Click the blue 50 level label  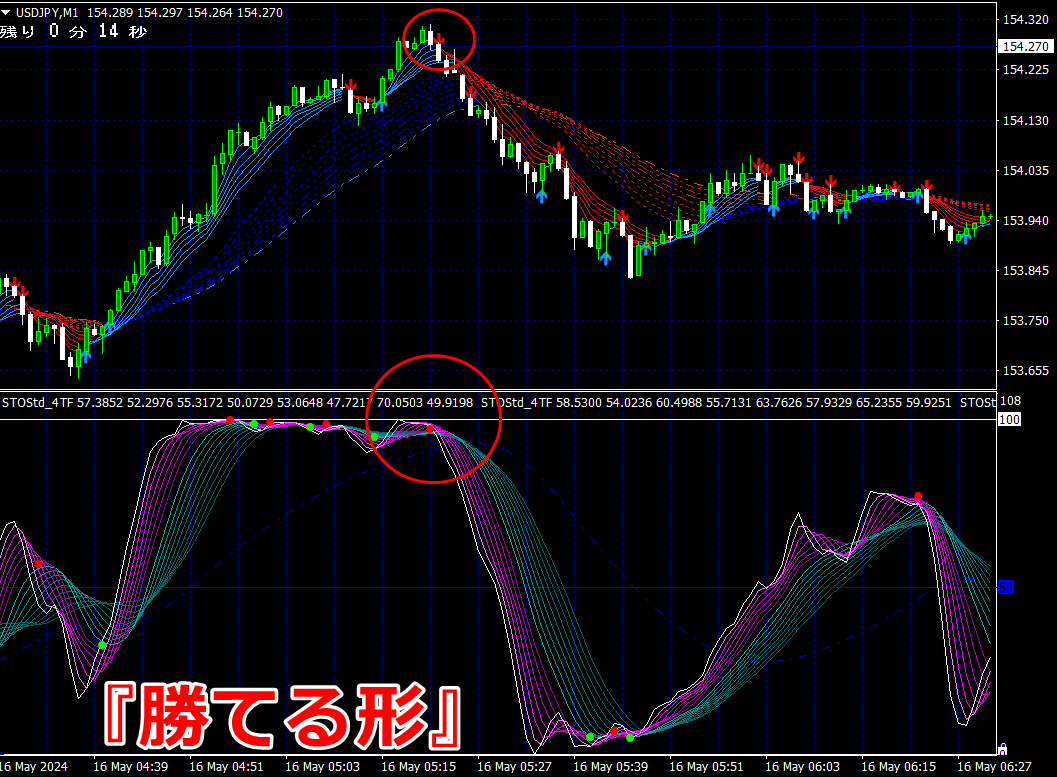1006,588
